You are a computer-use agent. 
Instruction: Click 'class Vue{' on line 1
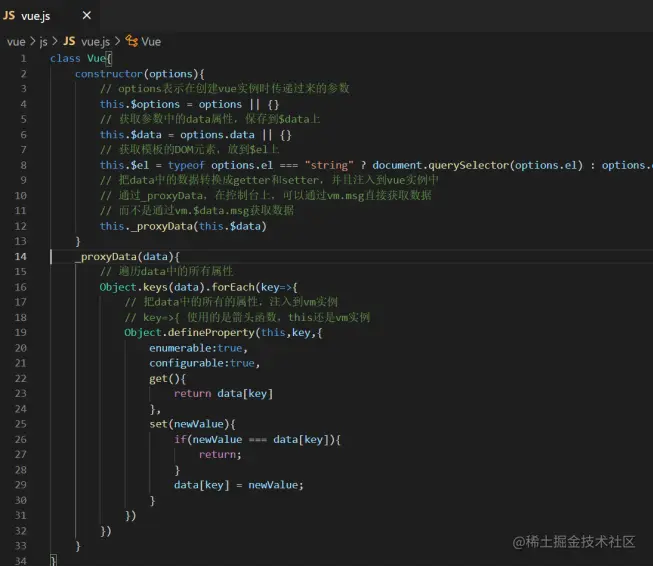(81, 59)
